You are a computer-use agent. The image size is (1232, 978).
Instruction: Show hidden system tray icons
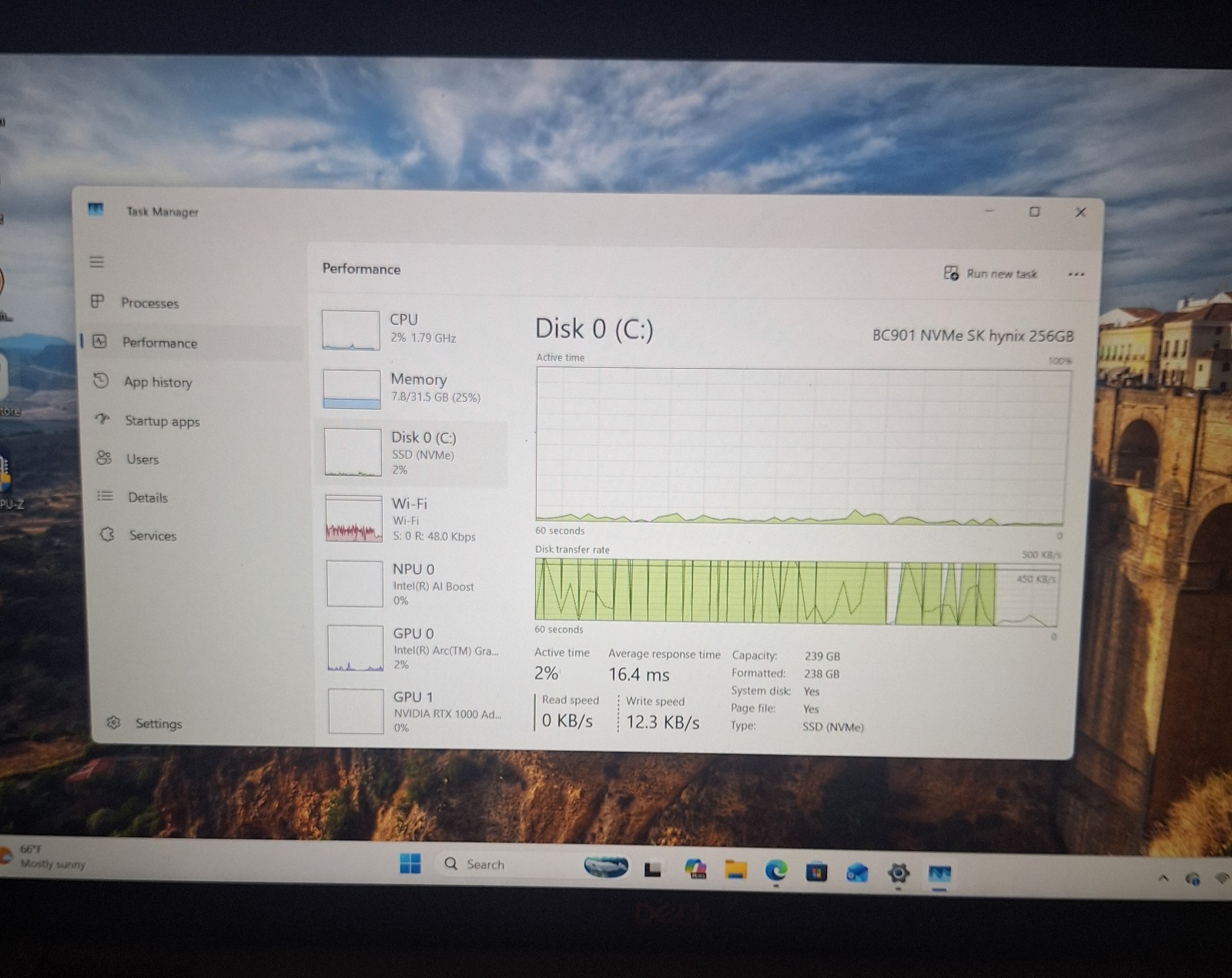click(1163, 877)
